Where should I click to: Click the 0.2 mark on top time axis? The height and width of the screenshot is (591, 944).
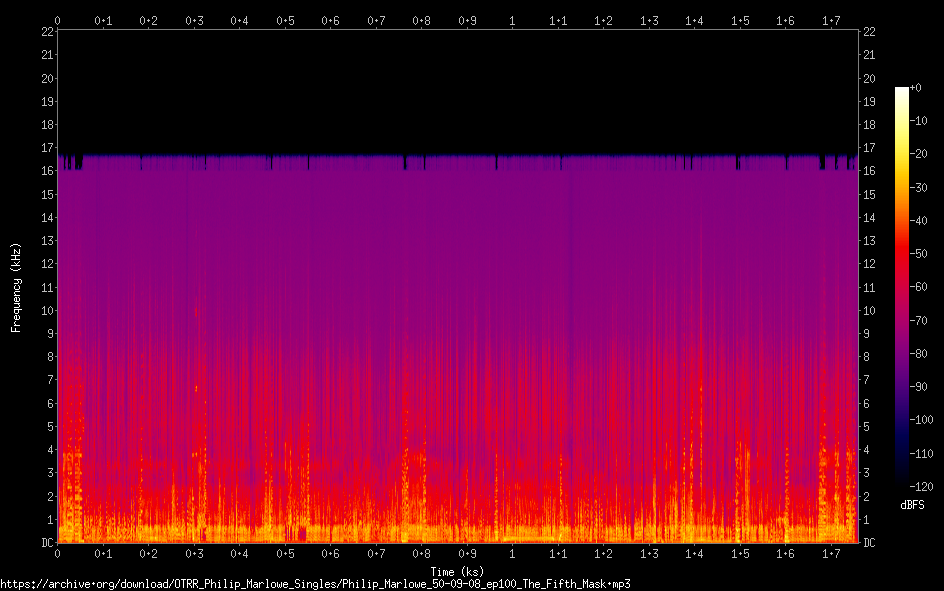[148, 20]
